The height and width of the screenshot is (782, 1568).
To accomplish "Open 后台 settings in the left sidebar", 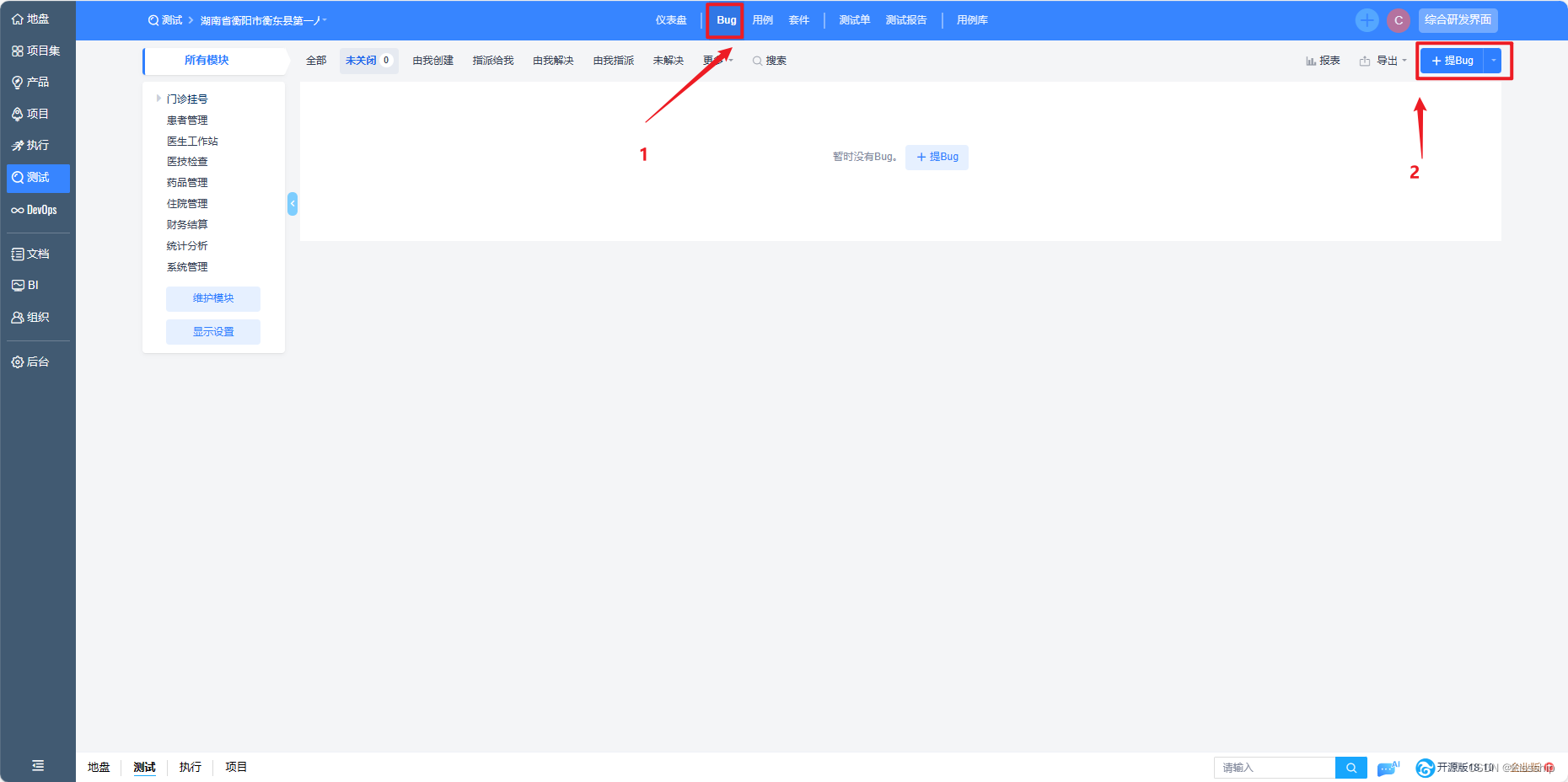I will pyautogui.click(x=30, y=362).
